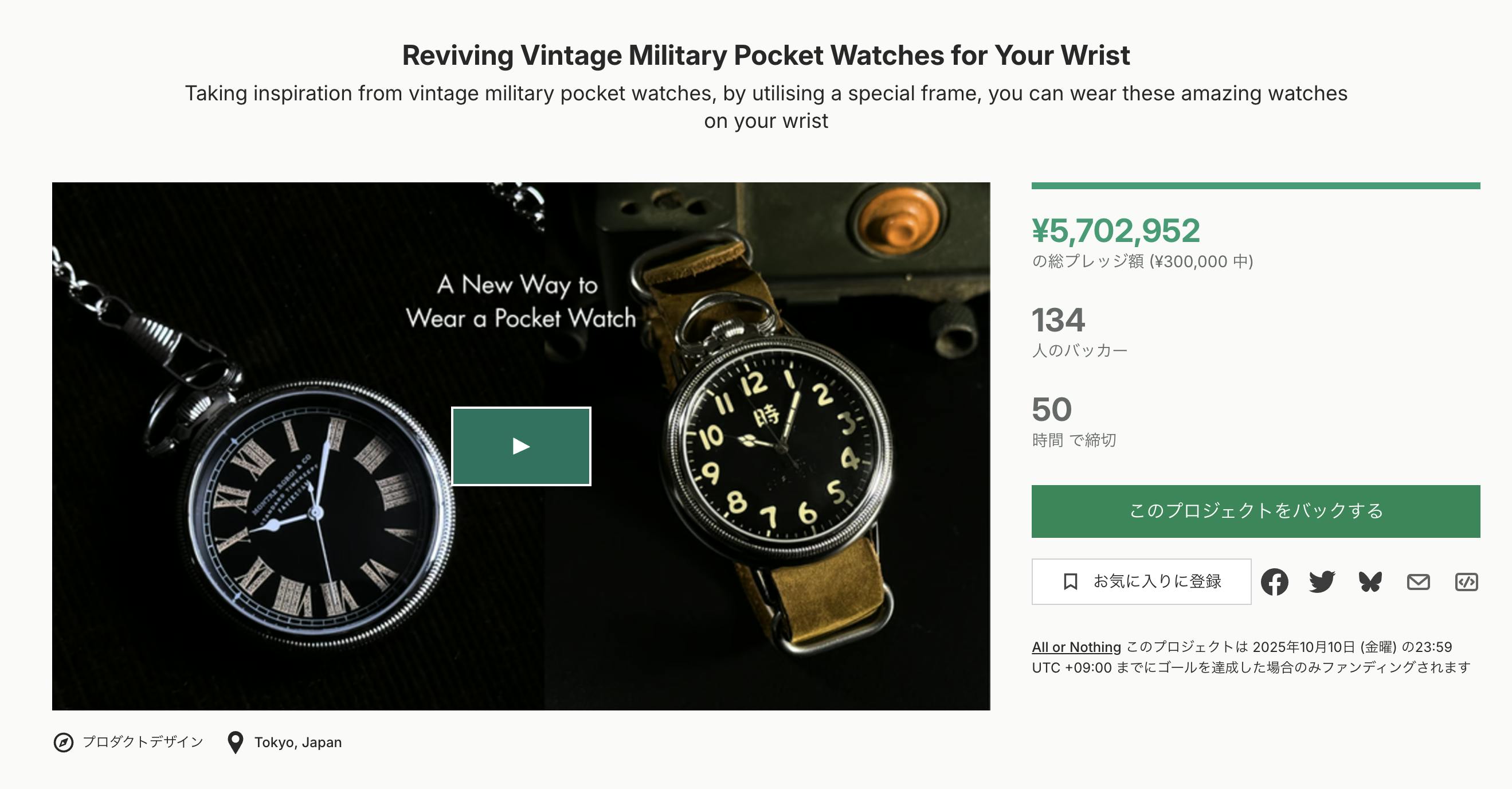Click the お気に入りに登録 label text
The image size is (1512, 789).
point(1157,582)
